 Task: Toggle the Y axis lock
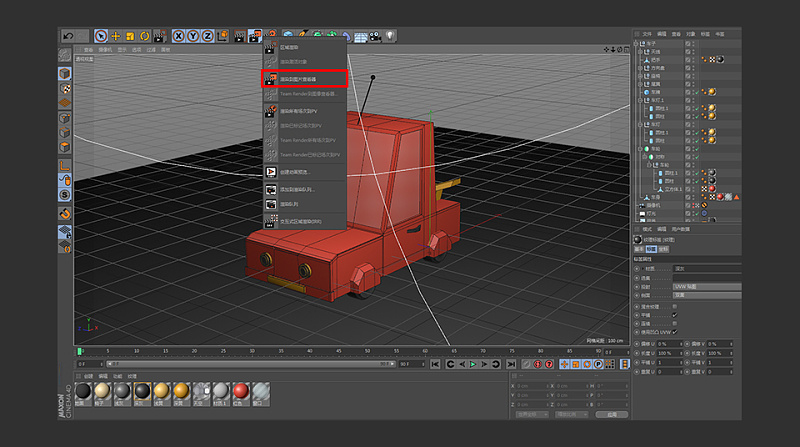click(193, 36)
